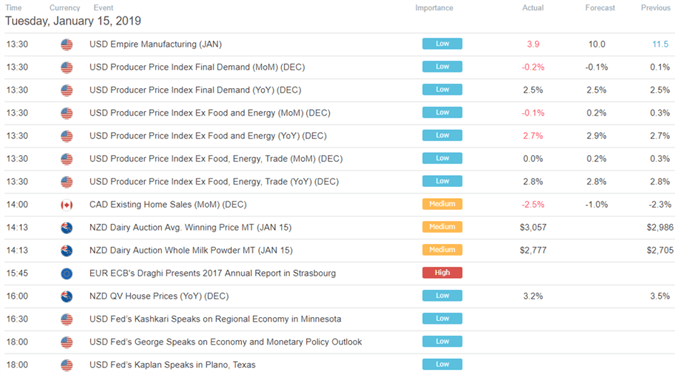The height and width of the screenshot is (375, 680).
Task: Open Fed's Kaplan Speaks in Plano, Texas event
Action: (x=172, y=365)
